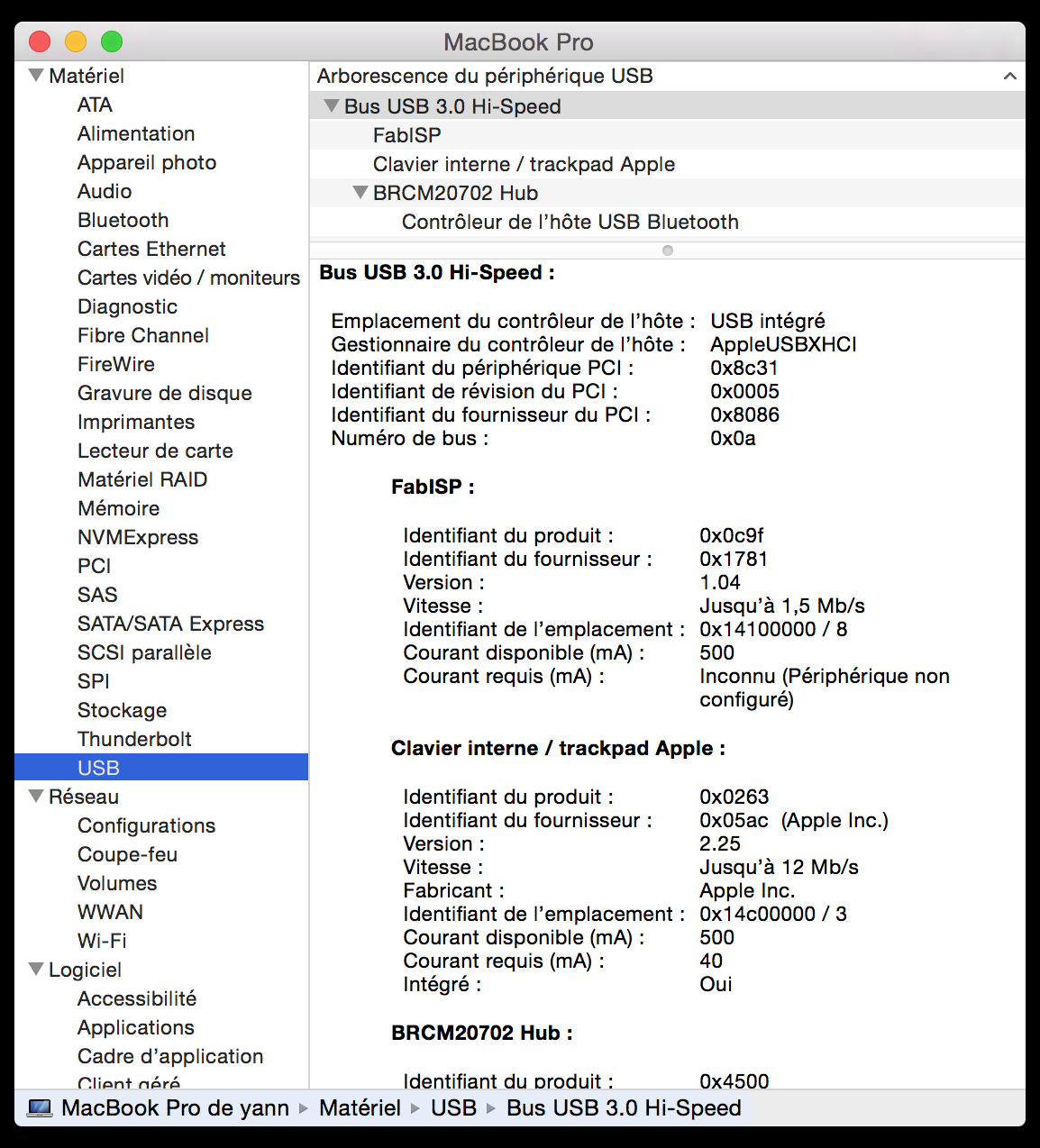Click the Réseau sidebar heading
This screenshot has width=1040, height=1148.
[x=84, y=797]
